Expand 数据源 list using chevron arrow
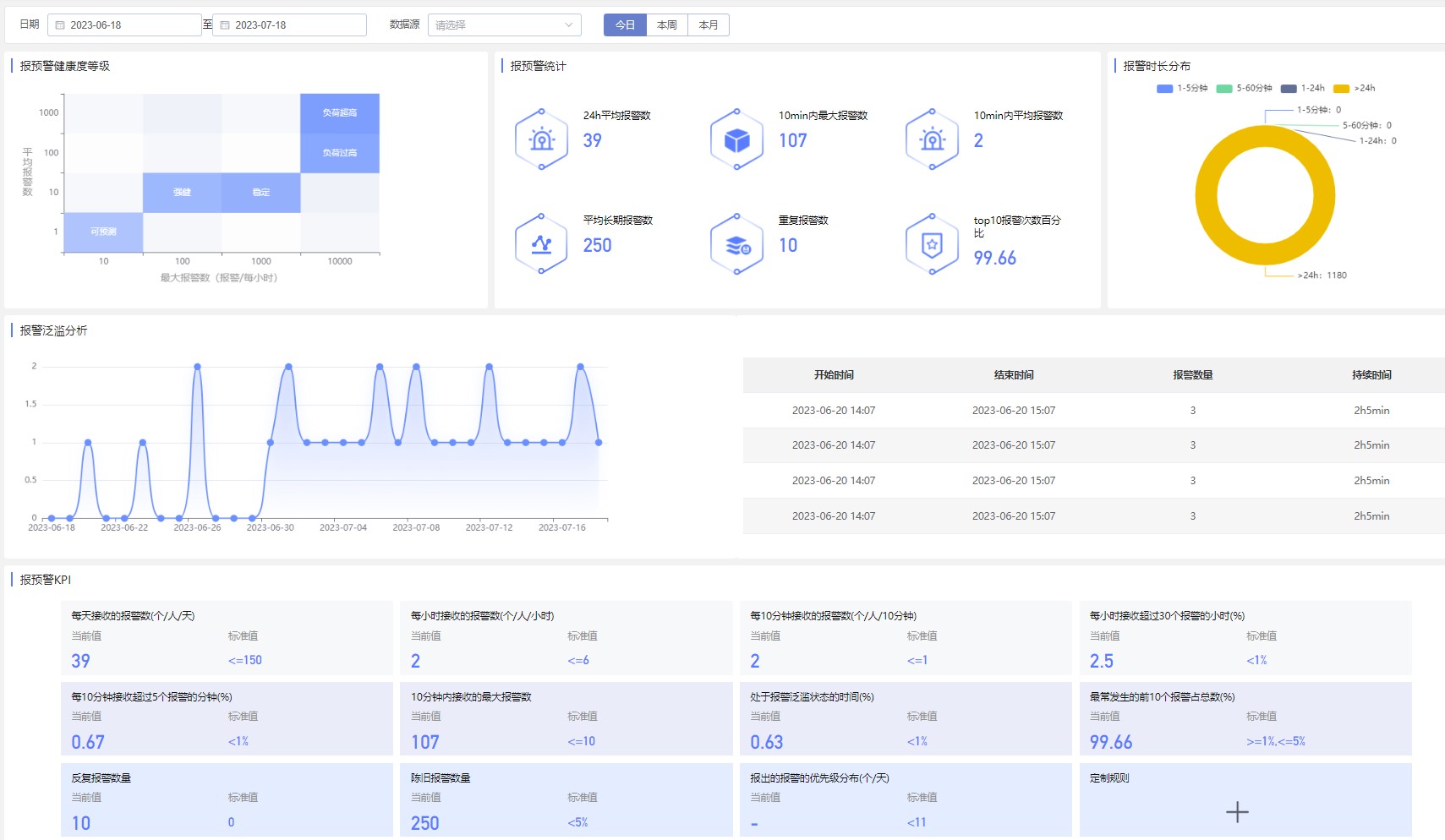 pos(569,25)
